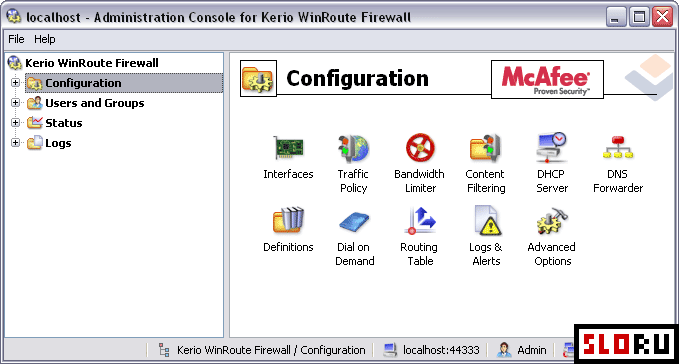Close the Administration Console window

pyautogui.click(x=663, y=17)
